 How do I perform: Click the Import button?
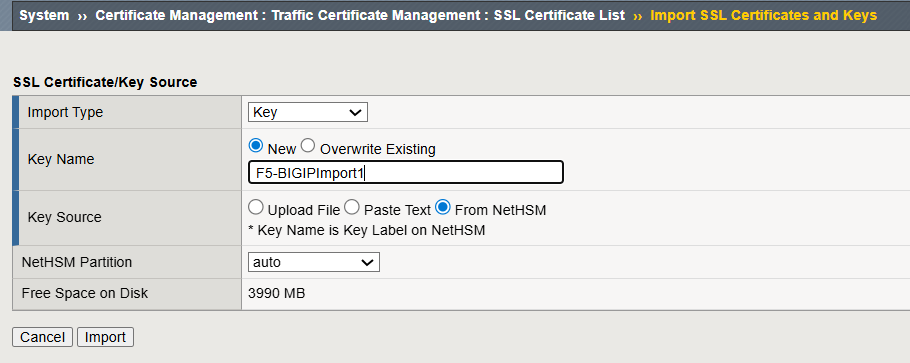[x=106, y=337]
